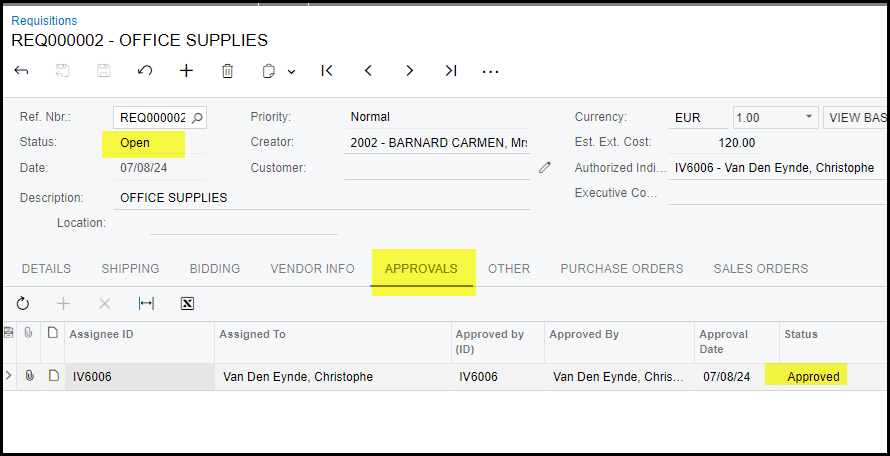The image size is (890, 456).
Task: Switch to the Details tab
Action: point(46,268)
